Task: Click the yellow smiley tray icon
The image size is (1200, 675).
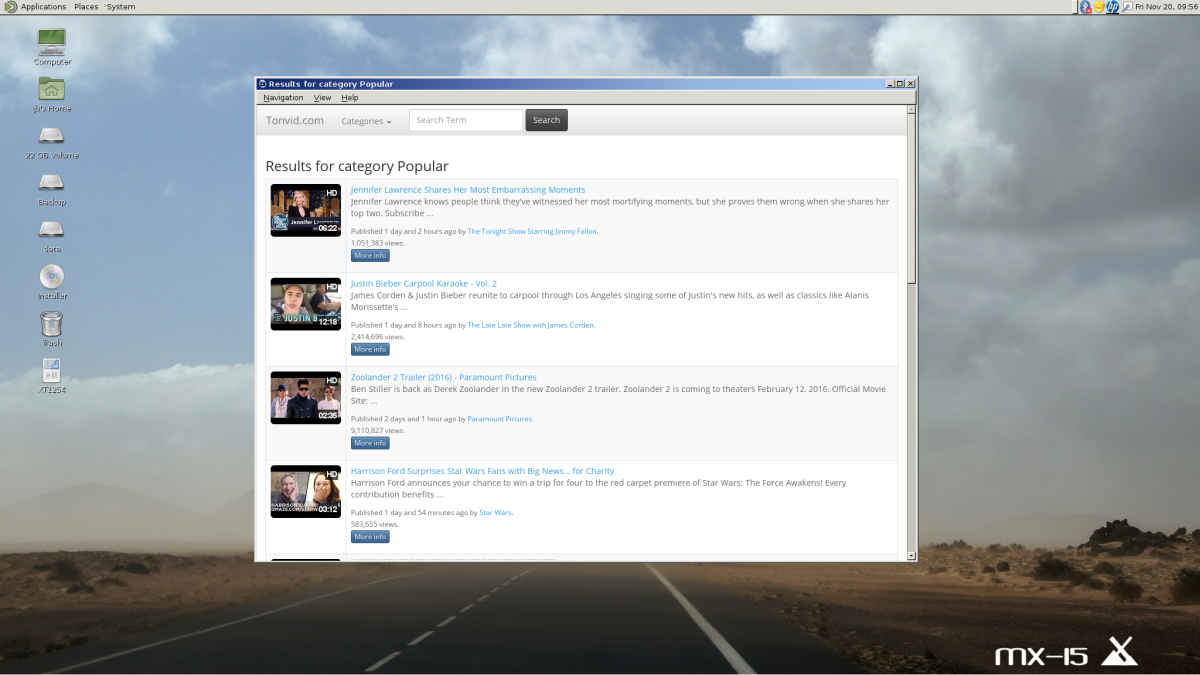Action: click(x=1099, y=7)
